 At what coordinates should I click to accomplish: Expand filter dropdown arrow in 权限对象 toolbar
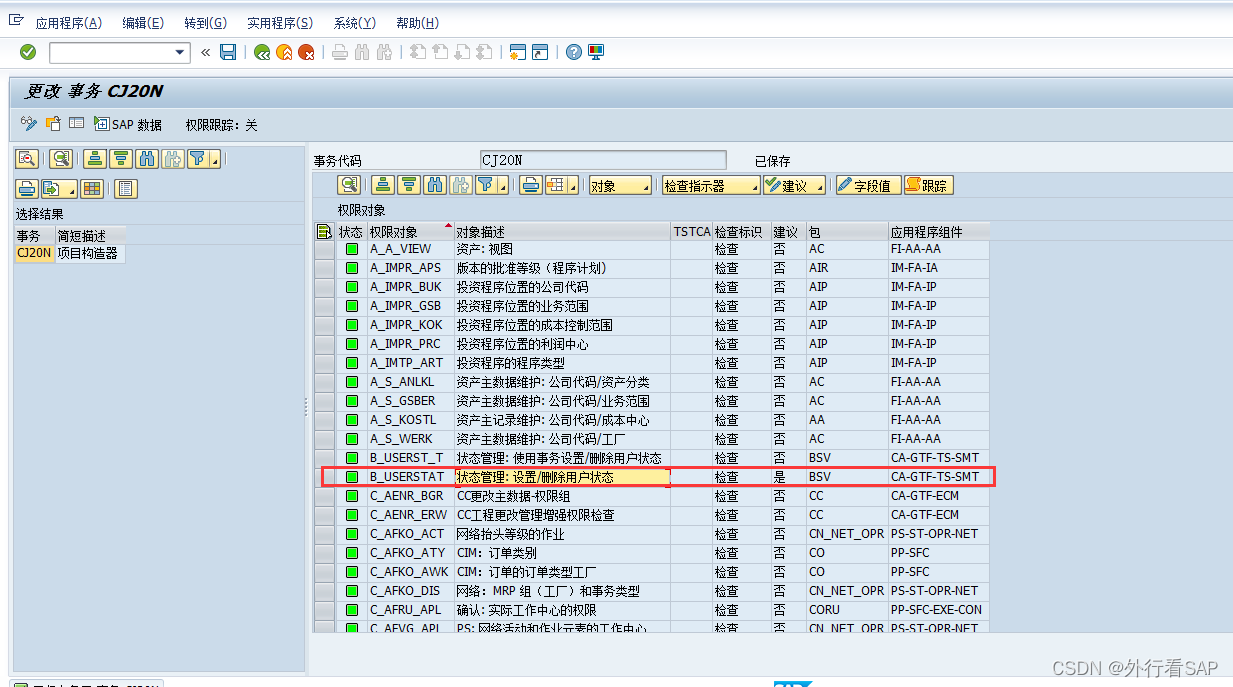click(x=502, y=185)
